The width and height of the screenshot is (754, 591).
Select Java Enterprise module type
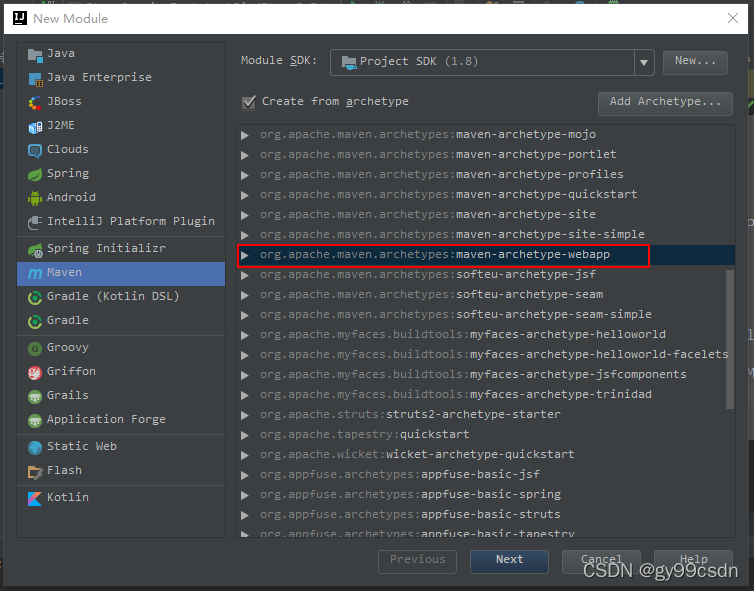point(121,77)
